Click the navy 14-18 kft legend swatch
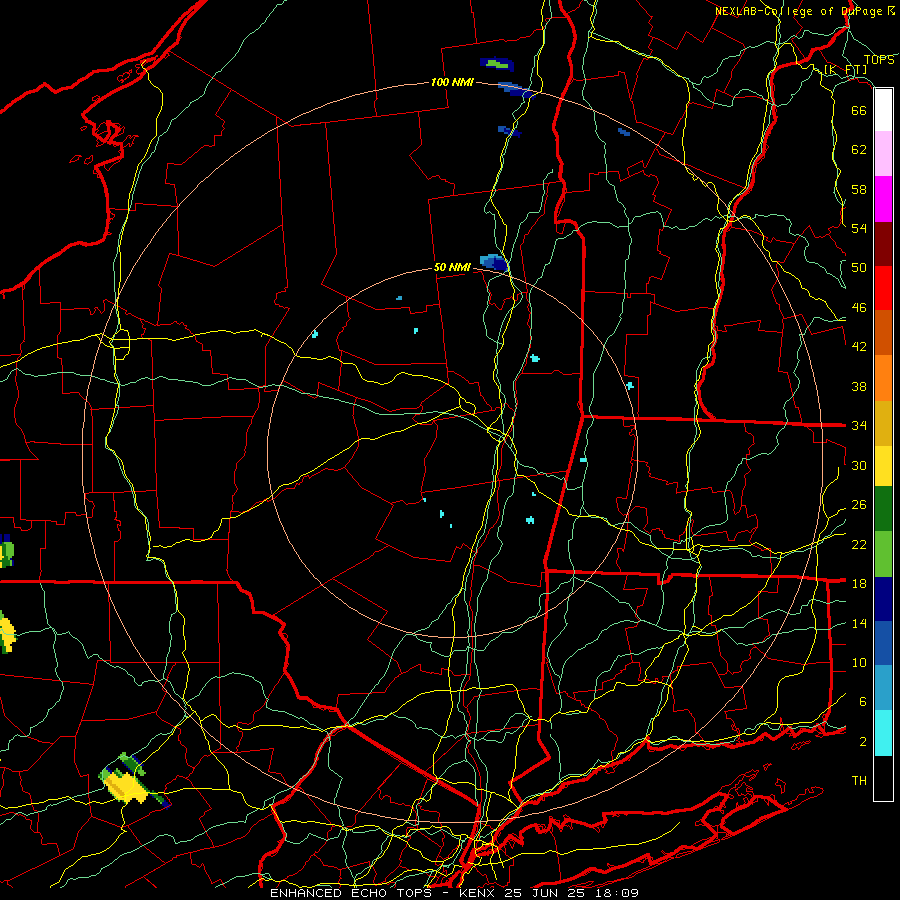Image resolution: width=900 pixels, height=900 pixels. point(883,599)
